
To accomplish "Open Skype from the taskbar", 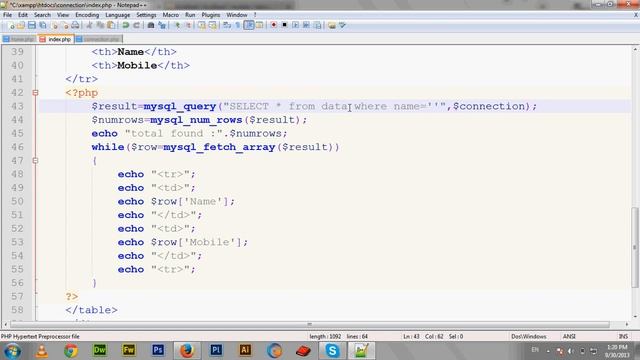I will [x=332, y=350].
